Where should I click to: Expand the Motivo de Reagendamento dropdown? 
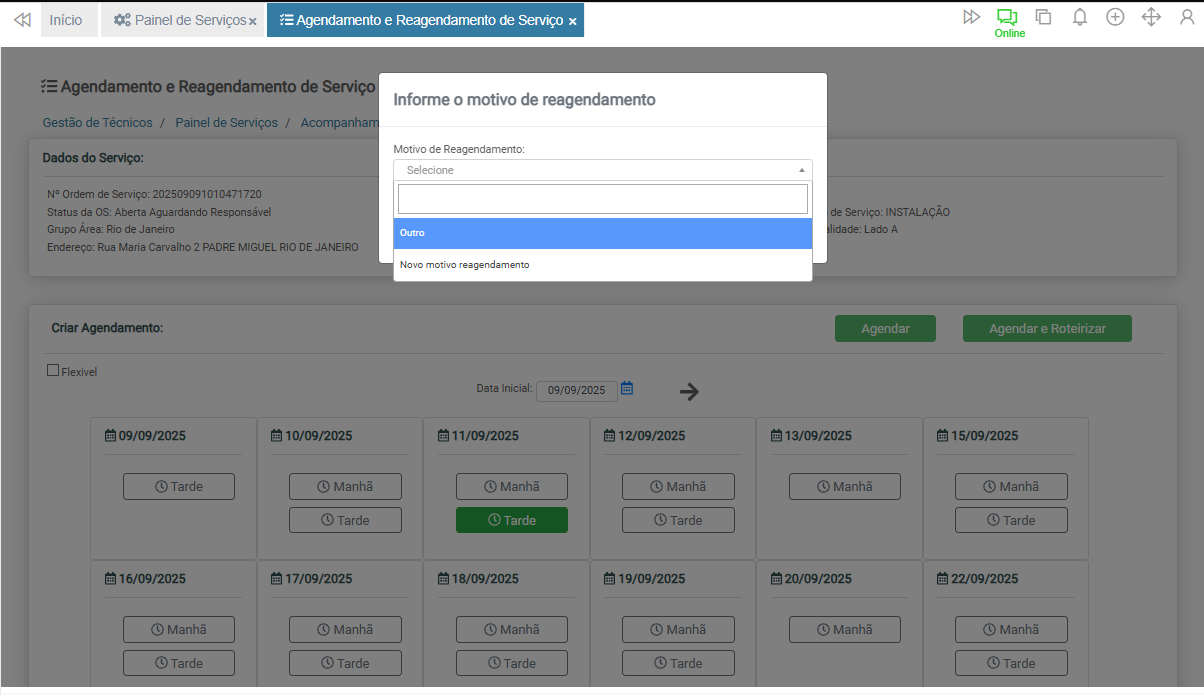click(x=602, y=170)
